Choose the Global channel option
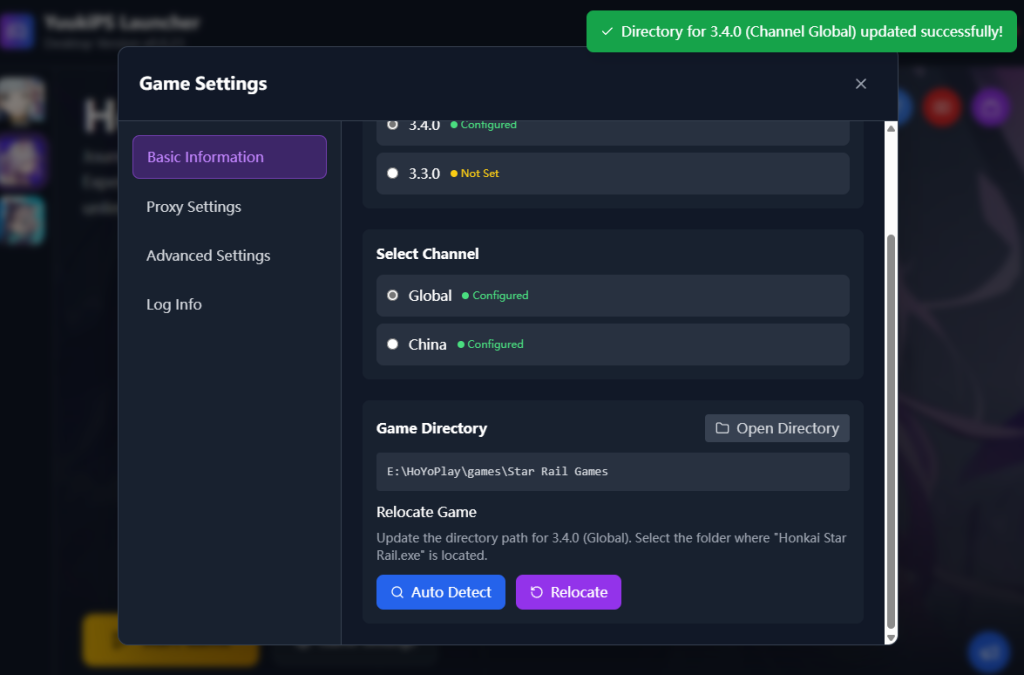The height and width of the screenshot is (675, 1024). pyautogui.click(x=392, y=296)
